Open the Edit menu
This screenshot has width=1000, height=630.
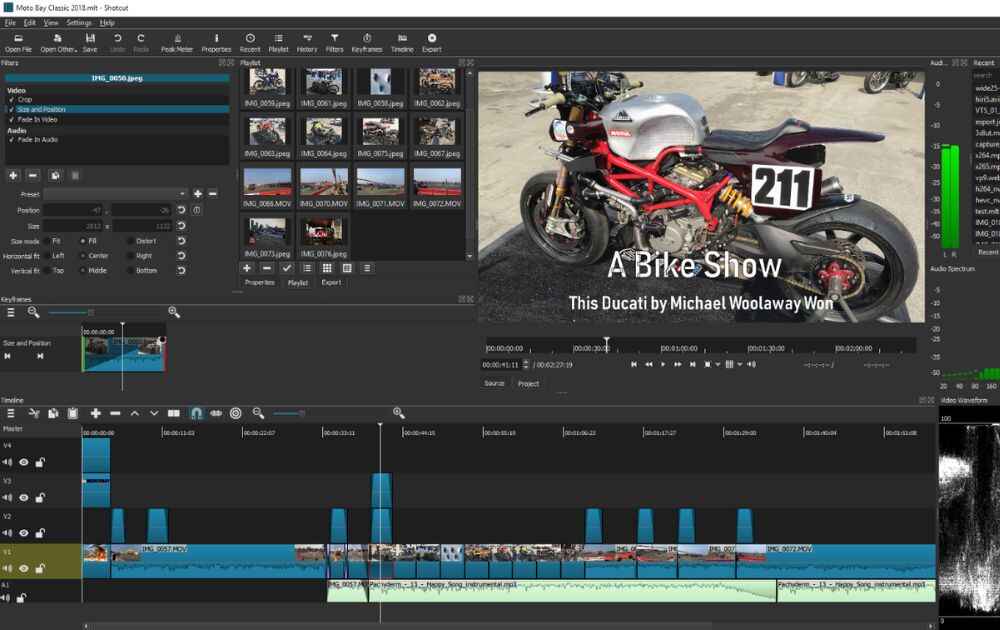(29, 22)
